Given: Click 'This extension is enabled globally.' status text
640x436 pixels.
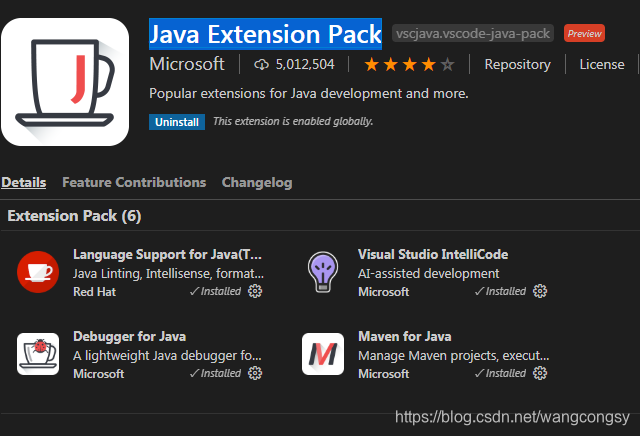Looking at the screenshot, I should click(293, 121).
